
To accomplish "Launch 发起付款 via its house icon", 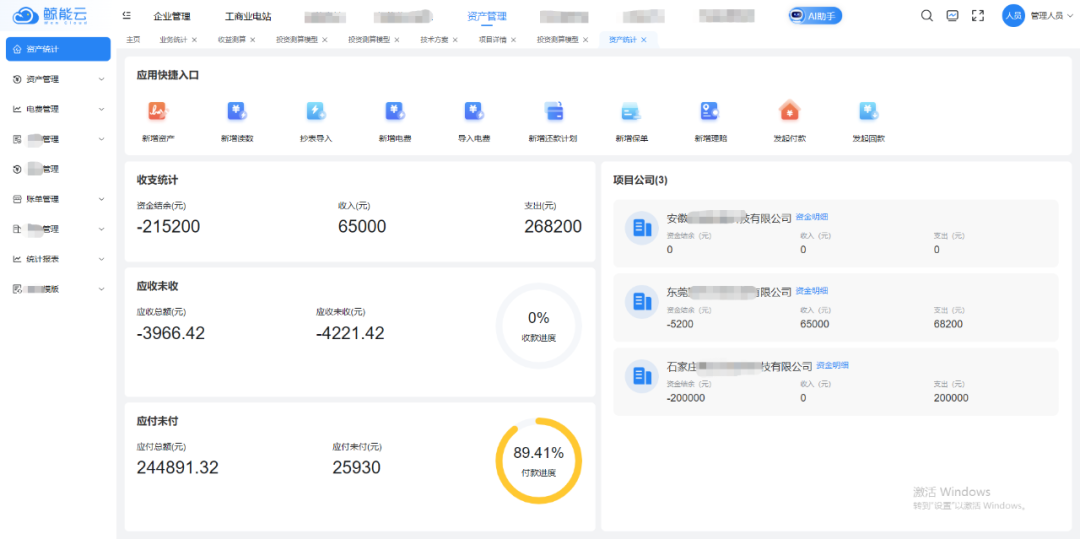I will point(789,111).
